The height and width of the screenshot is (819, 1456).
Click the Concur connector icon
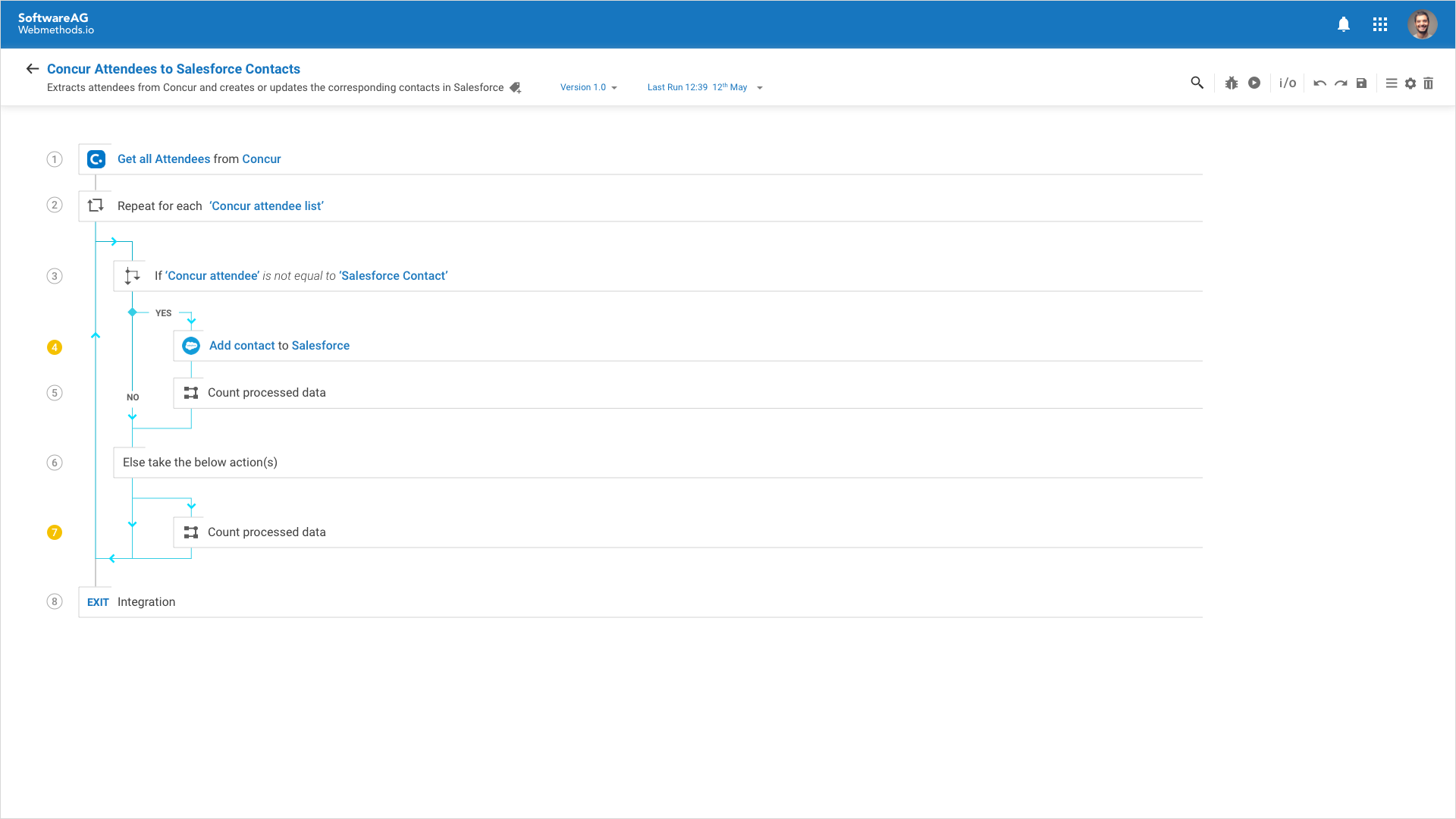[96, 159]
